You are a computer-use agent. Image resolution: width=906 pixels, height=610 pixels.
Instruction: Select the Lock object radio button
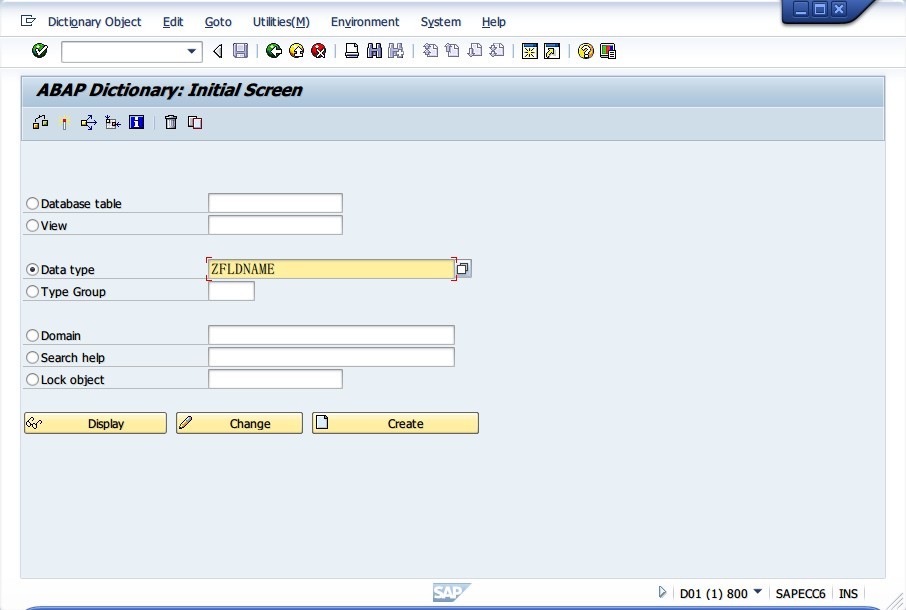[32, 380]
